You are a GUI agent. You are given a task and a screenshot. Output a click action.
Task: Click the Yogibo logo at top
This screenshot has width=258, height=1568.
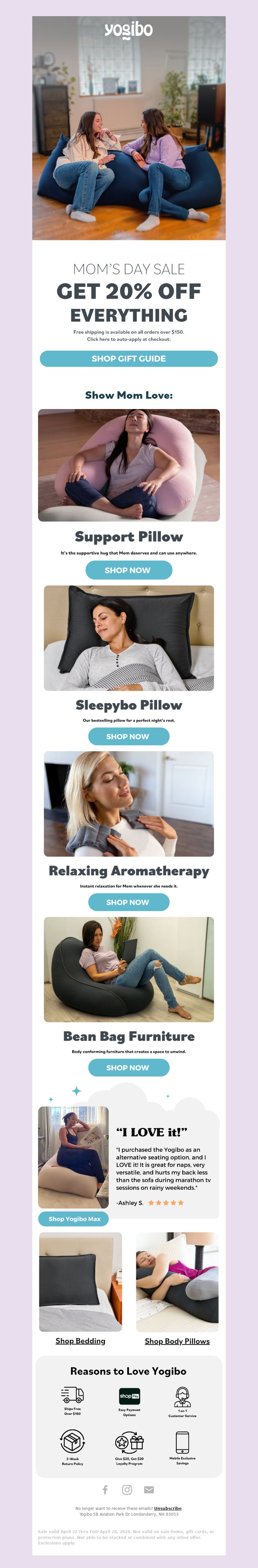tap(129, 30)
